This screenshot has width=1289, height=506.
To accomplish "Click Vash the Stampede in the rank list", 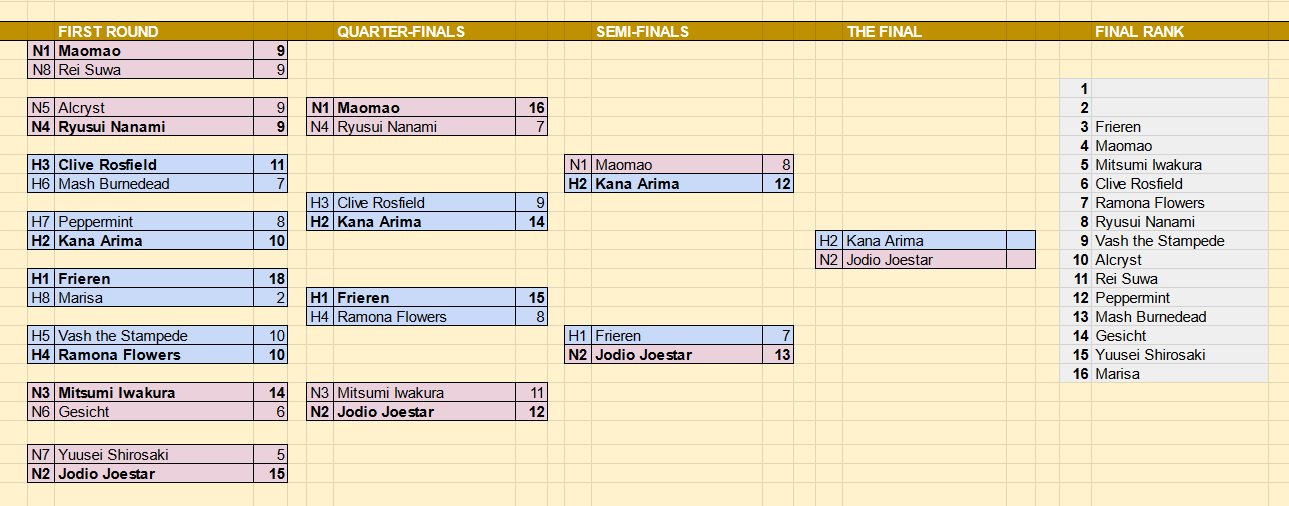I will click(x=1160, y=241).
